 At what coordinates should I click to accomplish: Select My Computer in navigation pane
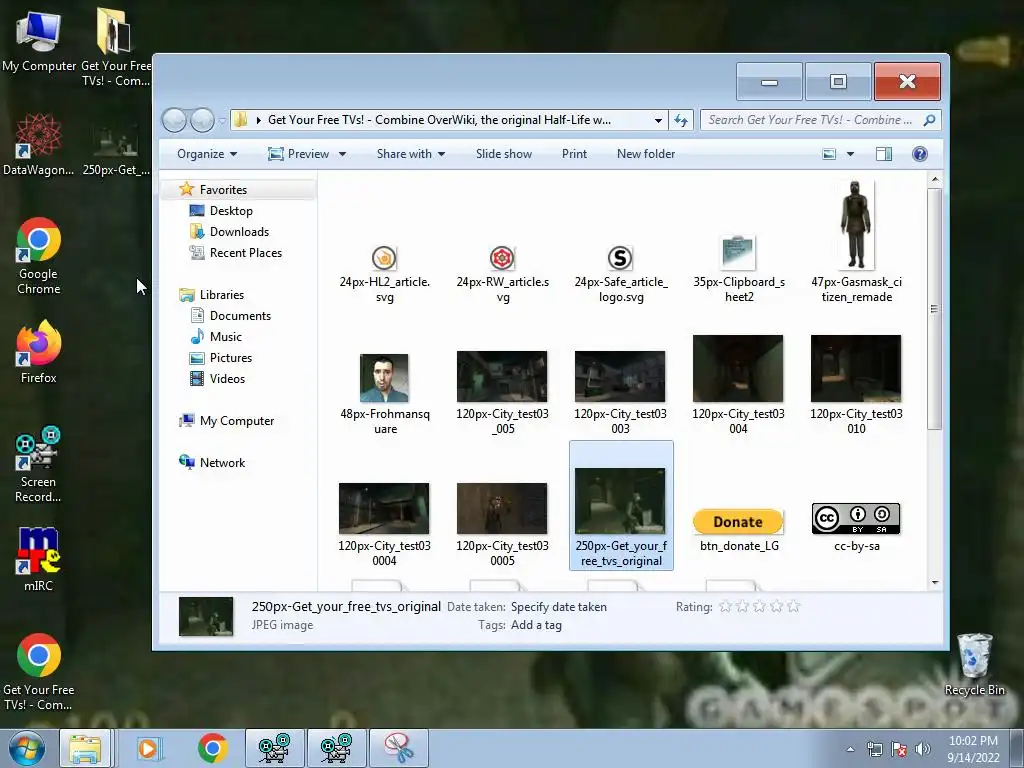coord(236,421)
